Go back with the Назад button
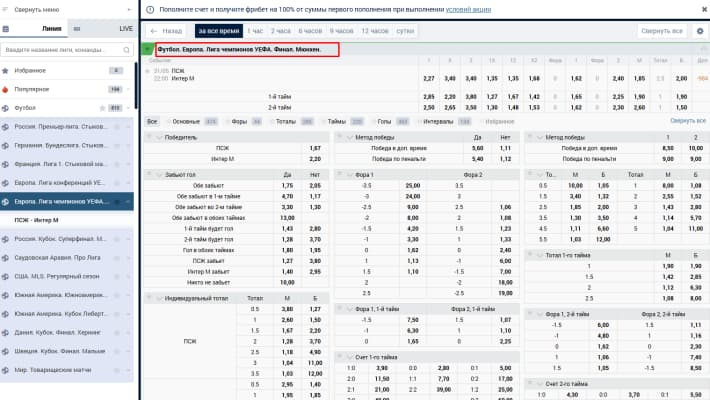The height and width of the screenshot is (400, 710). click(166, 31)
